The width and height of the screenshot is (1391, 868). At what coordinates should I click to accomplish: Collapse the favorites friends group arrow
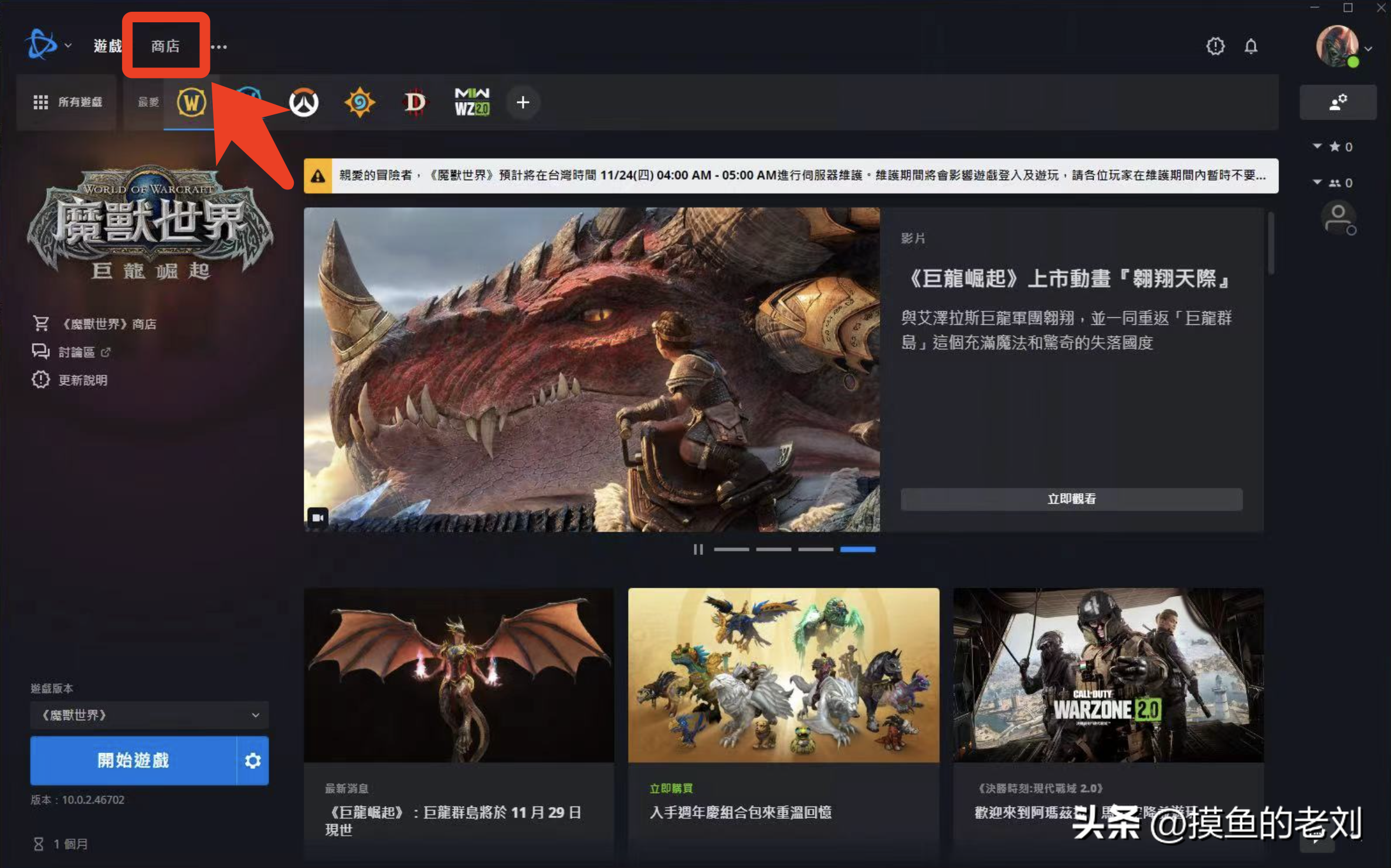[1317, 146]
